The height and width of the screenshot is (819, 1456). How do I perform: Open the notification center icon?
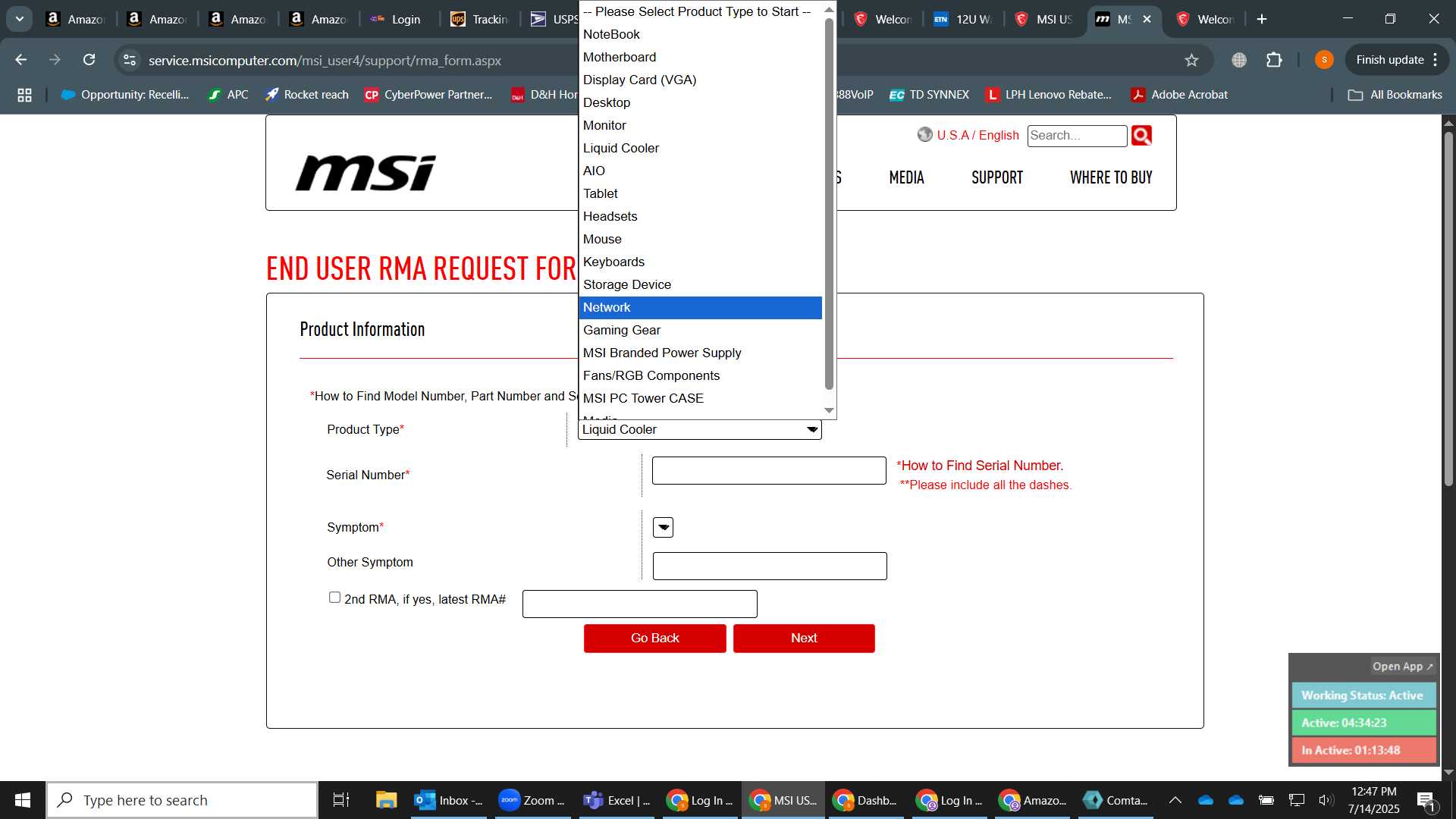click(x=1426, y=800)
